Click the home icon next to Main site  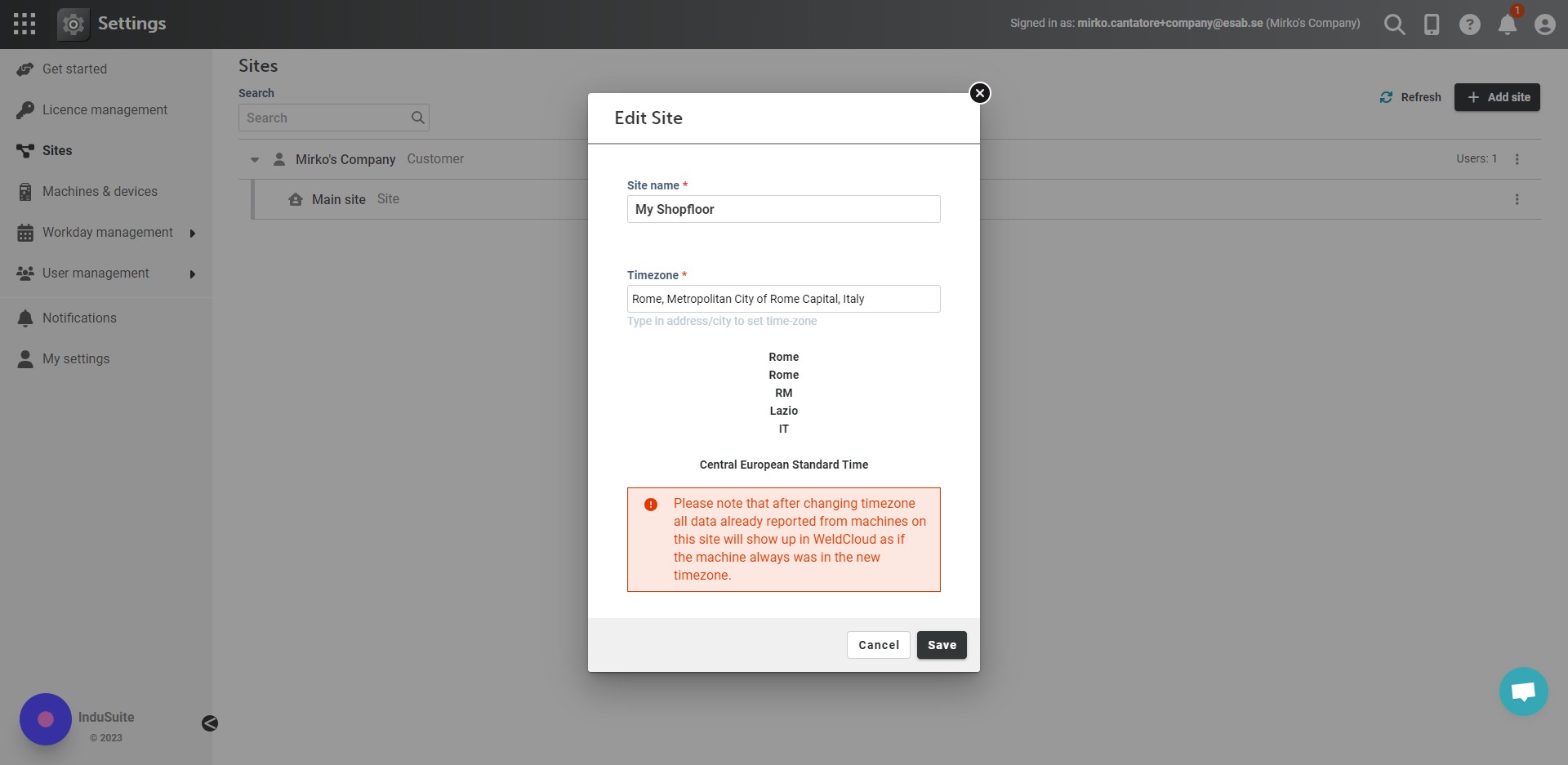click(x=296, y=199)
